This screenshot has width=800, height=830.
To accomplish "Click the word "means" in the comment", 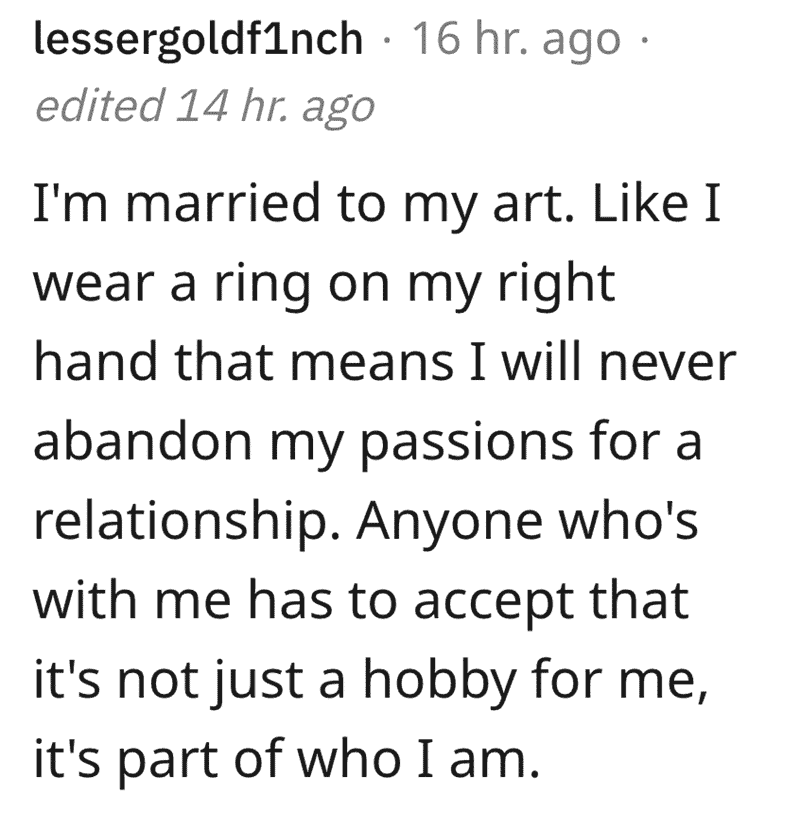I will pyautogui.click(x=373, y=366).
